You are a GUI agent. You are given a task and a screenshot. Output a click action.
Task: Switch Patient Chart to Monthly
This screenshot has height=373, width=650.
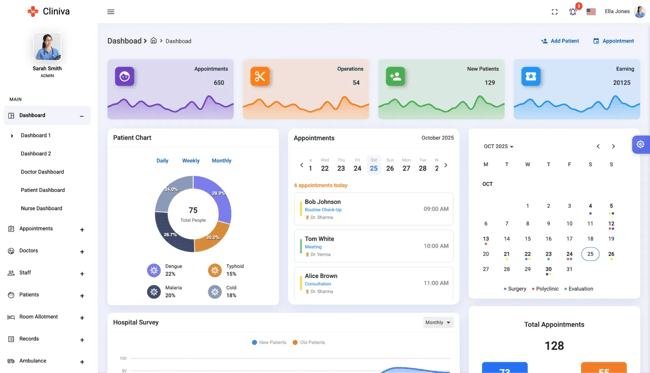click(222, 160)
